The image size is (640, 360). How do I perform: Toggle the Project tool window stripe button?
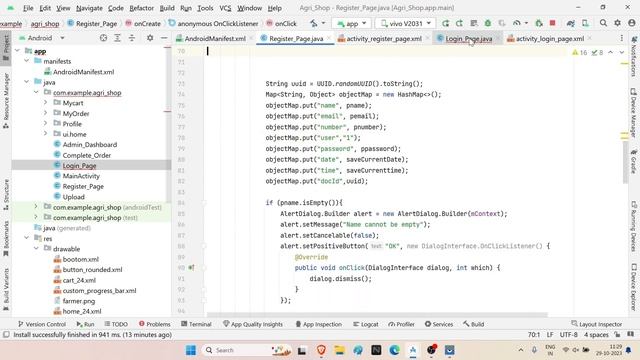tap(6, 47)
